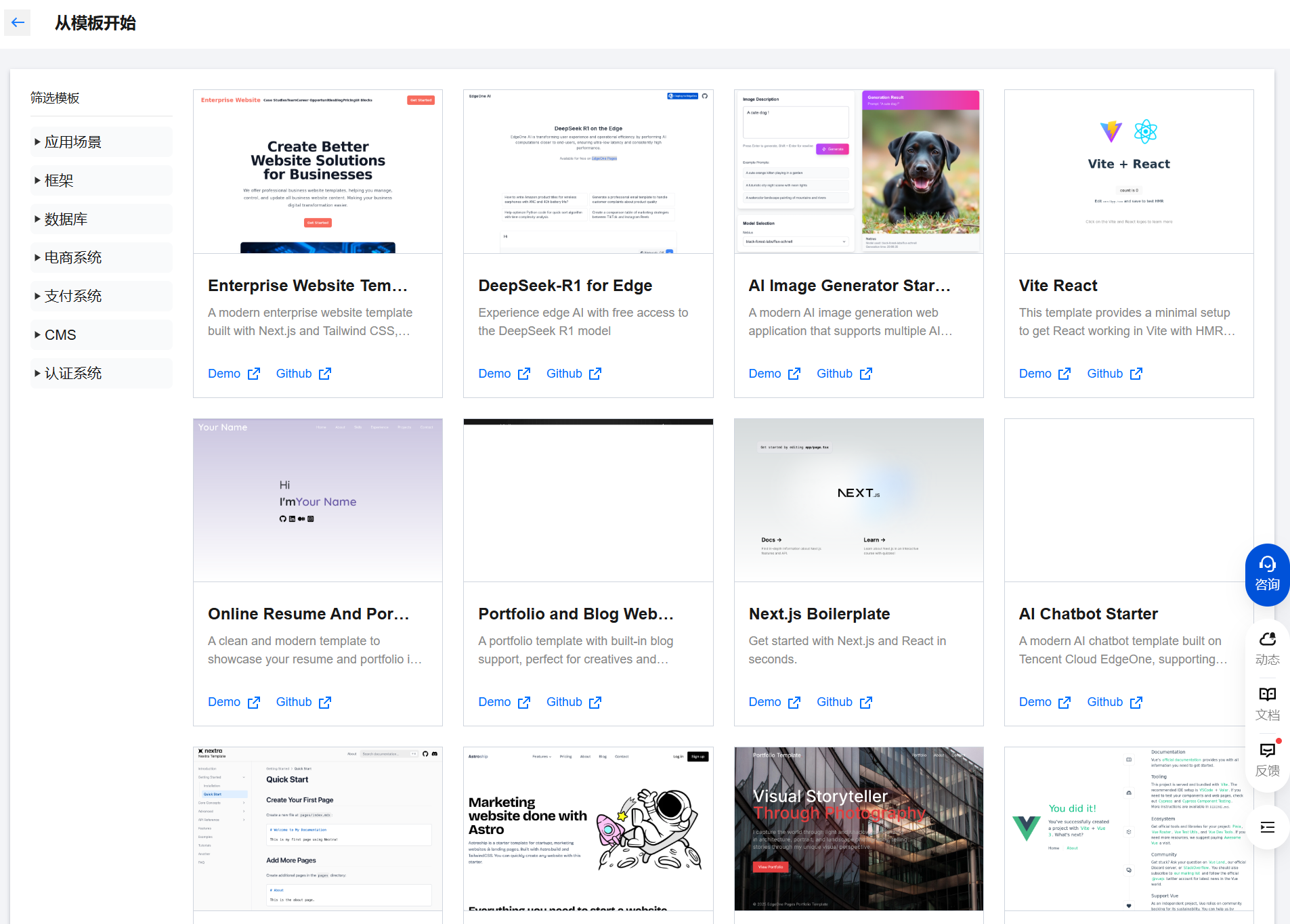Screen dimensions: 1290x924
Task: Open the 文档 documentation icon
Action: pos(1267,705)
